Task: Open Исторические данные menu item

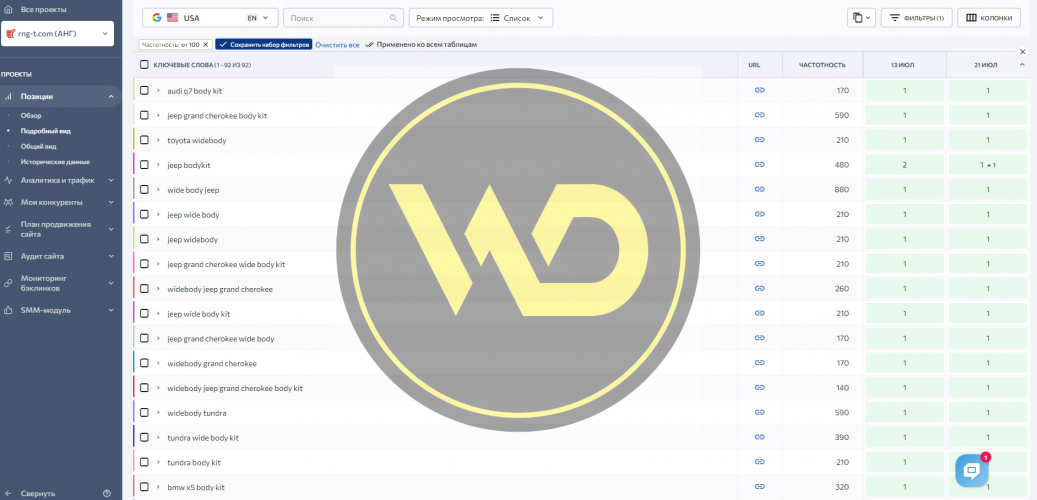Action: pos(55,161)
